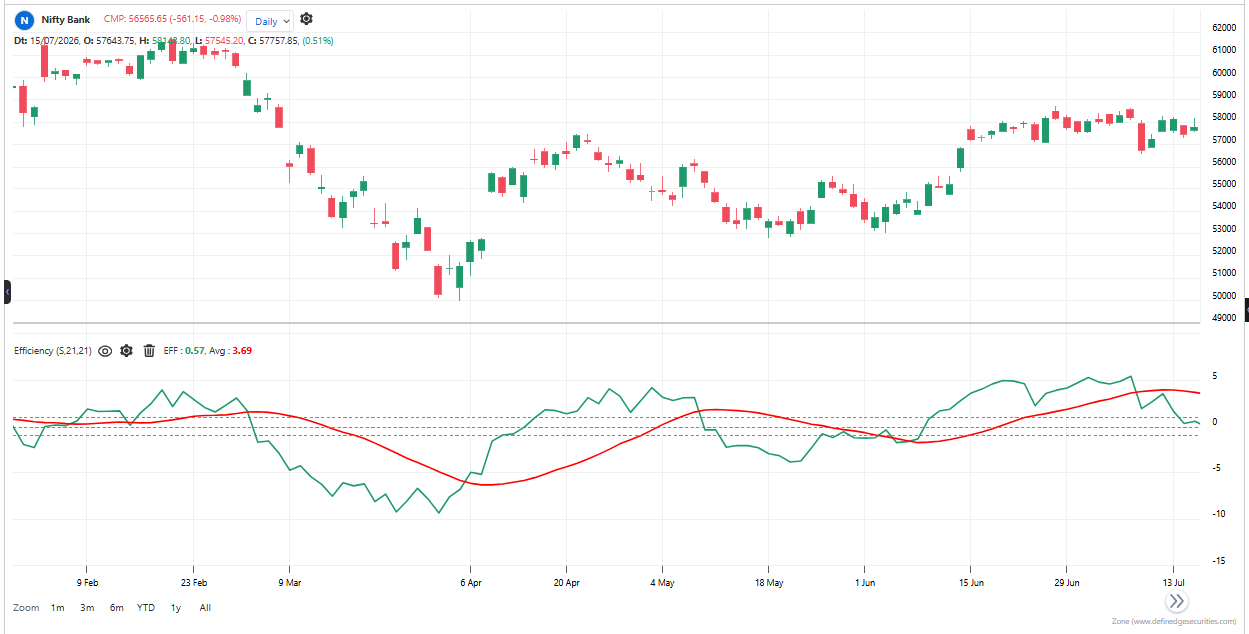1249x634 pixels.
Task: Click the 62000 price axis label
Action: coord(1225,28)
